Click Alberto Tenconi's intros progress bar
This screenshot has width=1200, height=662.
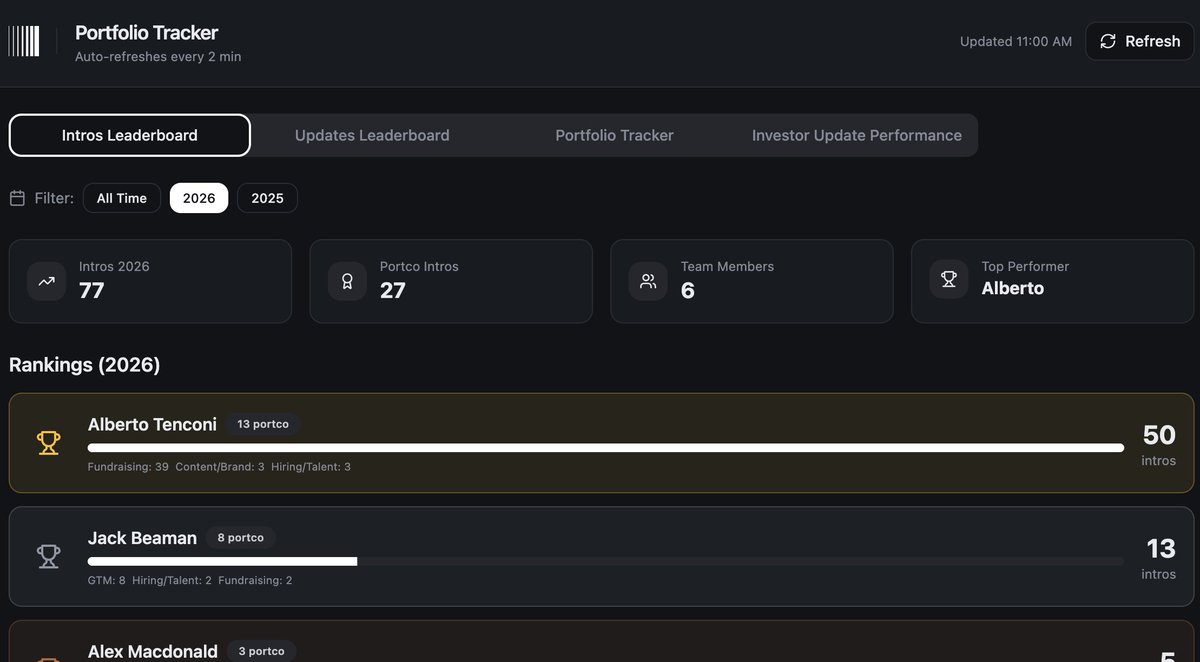606,448
